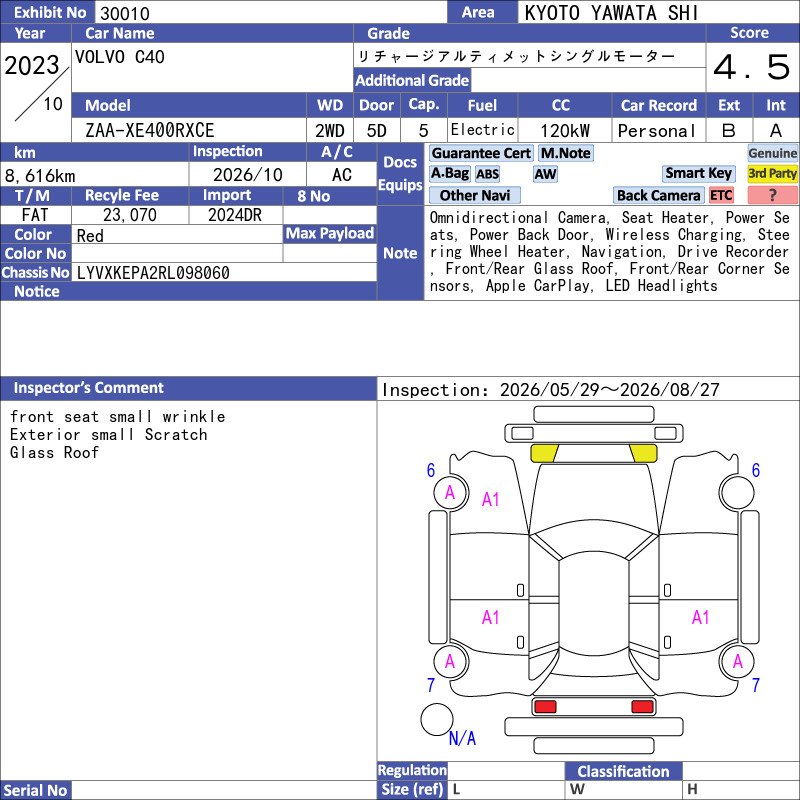Click the Guarantee Cert badge
The width and height of the screenshot is (800, 800).
tap(481, 153)
